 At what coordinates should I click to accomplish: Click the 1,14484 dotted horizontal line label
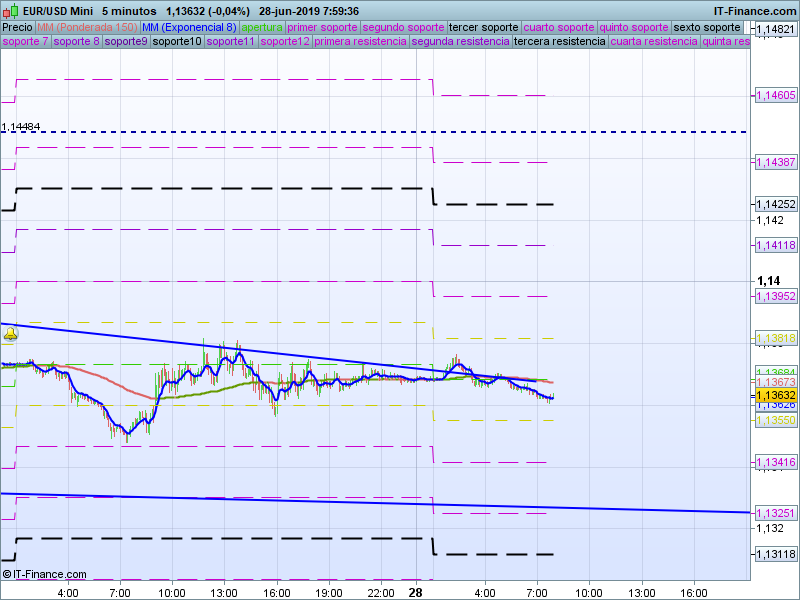click(x=21, y=127)
